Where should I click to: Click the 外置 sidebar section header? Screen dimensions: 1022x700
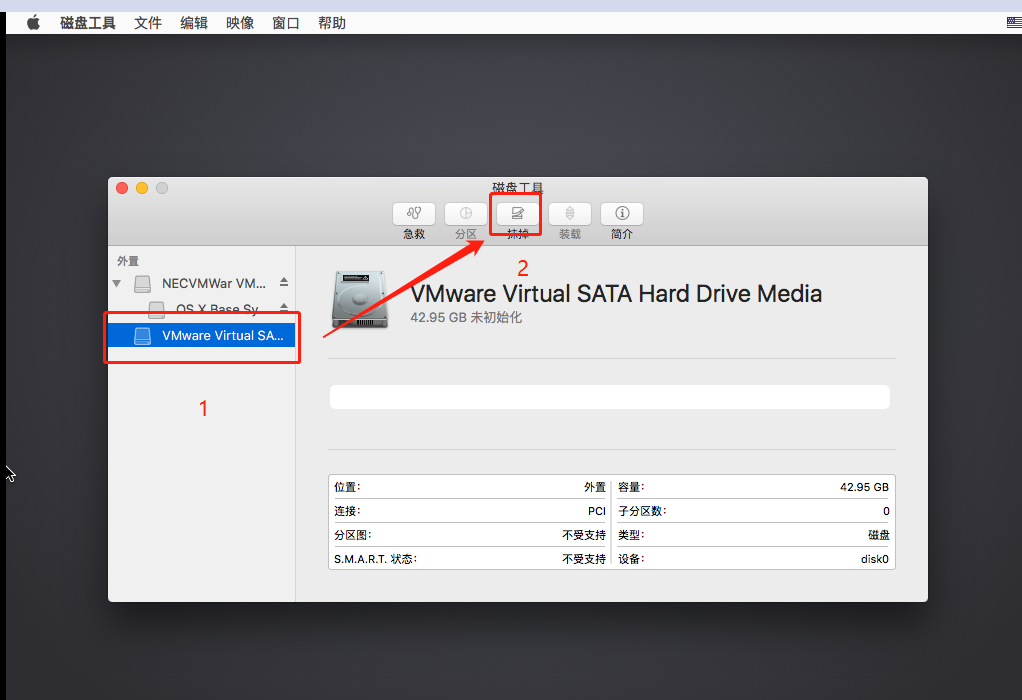[x=128, y=261]
